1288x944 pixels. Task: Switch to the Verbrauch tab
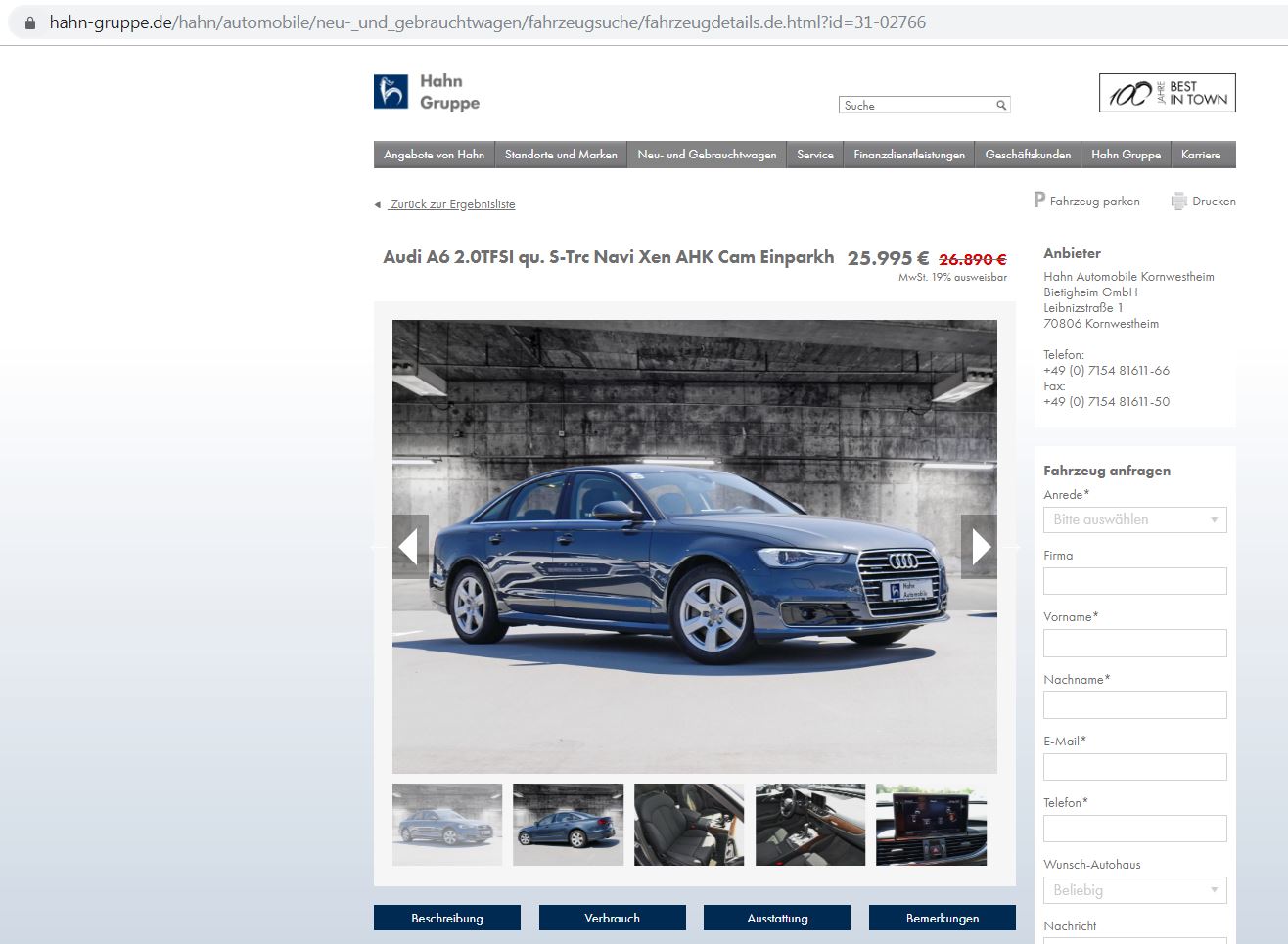[x=612, y=918]
